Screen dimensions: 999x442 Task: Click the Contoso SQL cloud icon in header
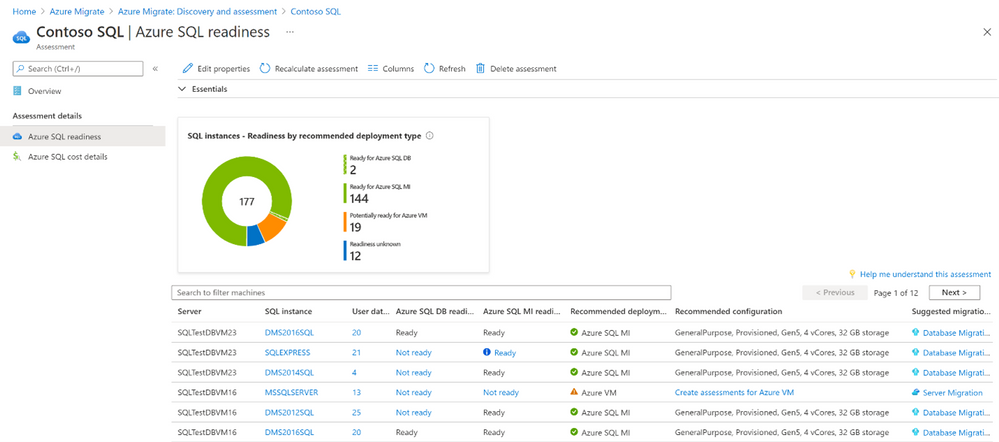22,37
